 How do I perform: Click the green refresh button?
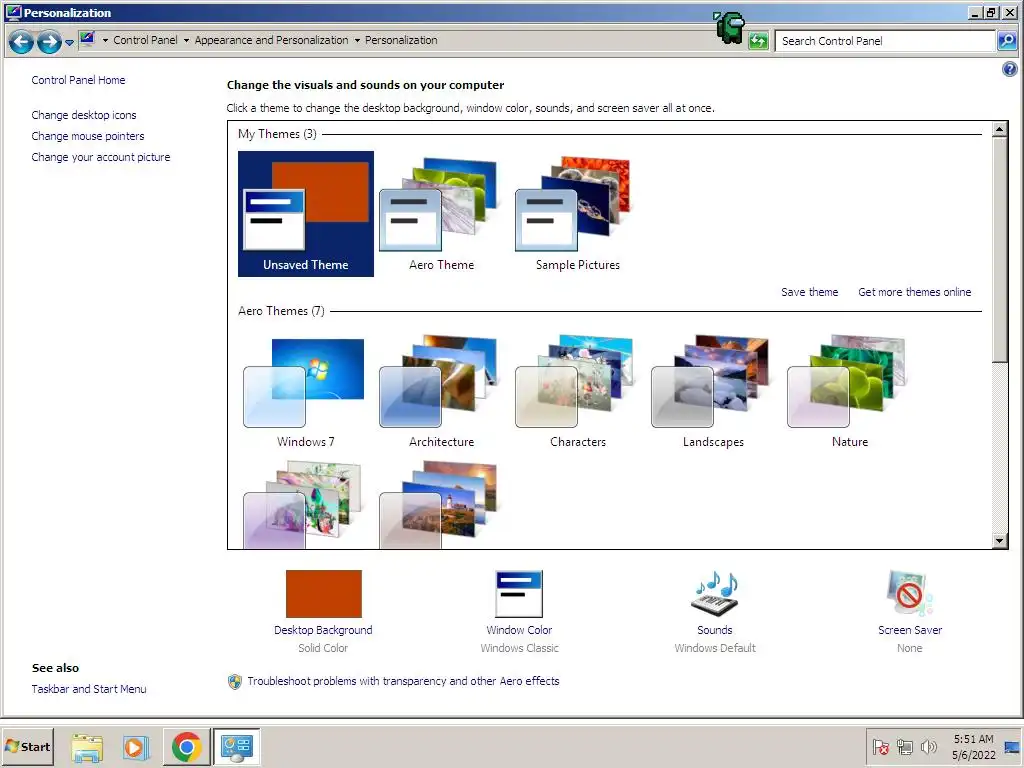[758, 41]
